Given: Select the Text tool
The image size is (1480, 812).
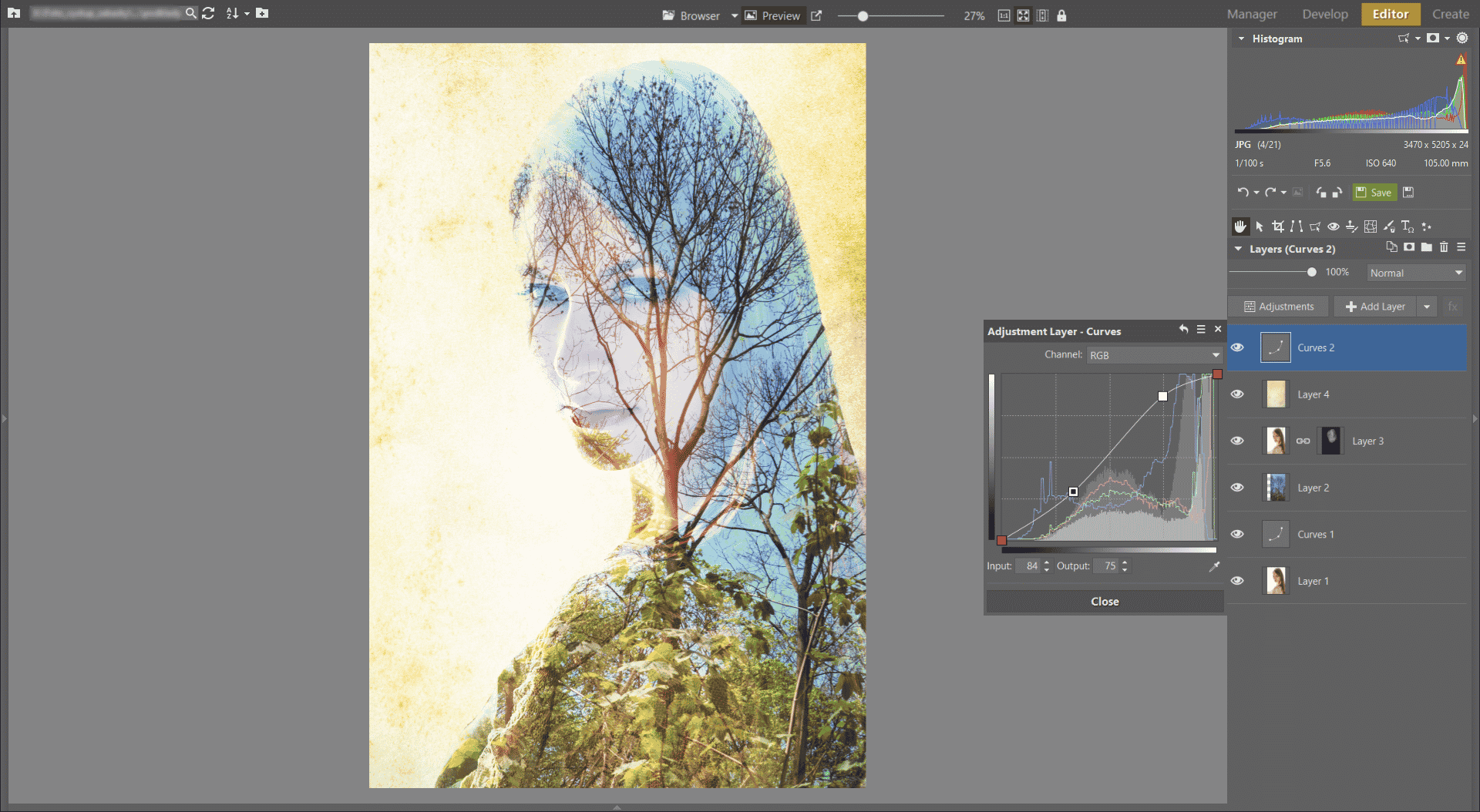Looking at the screenshot, I should [1408, 226].
